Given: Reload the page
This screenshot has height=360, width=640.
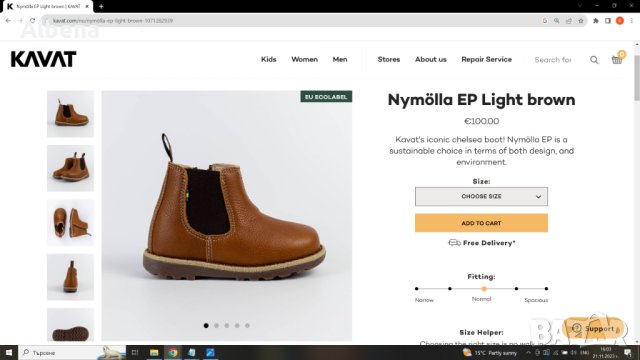Looking at the screenshot, I should click(x=32, y=20).
